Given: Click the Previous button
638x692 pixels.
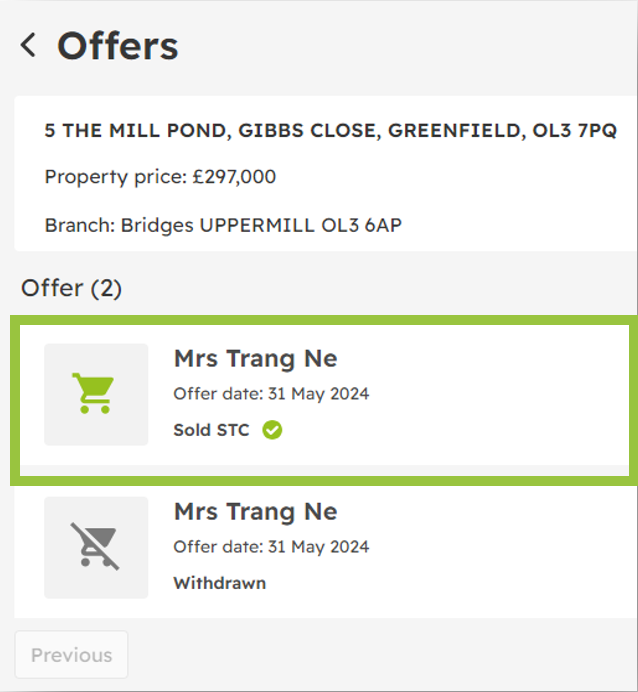Looking at the screenshot, I should point(71,655).
